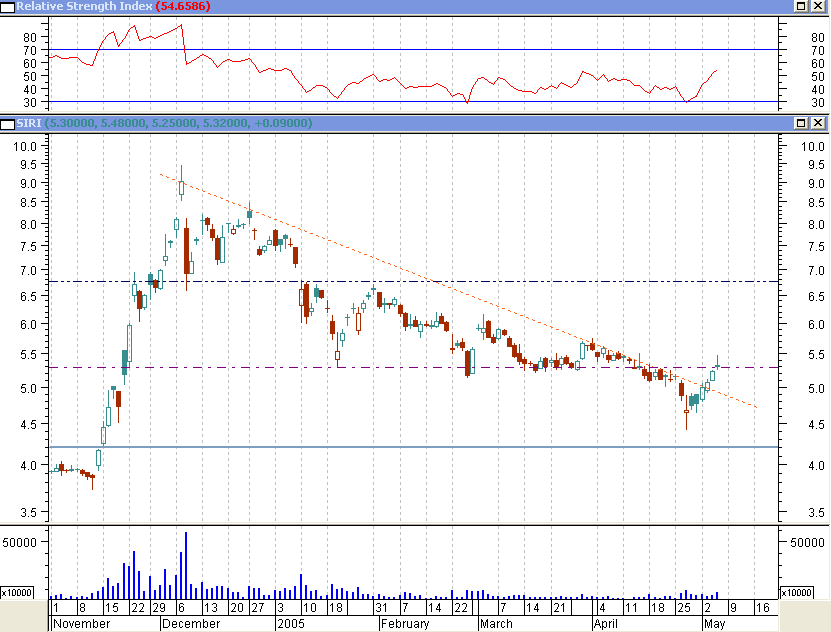Open the Relative Strength Index panel control icon
The width and height of the screenshot is (831, 632).
coord(7,7)
